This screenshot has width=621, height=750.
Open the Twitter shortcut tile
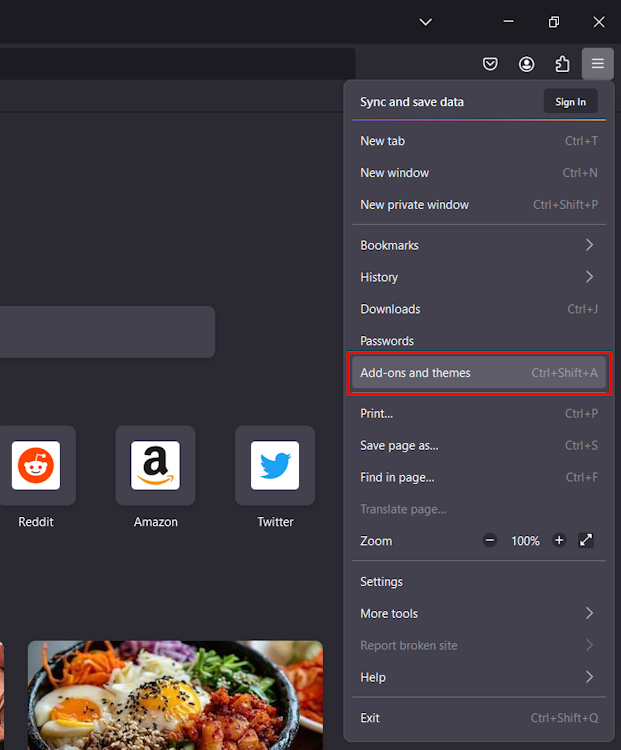pyautogui.click(x=275, y=465)
